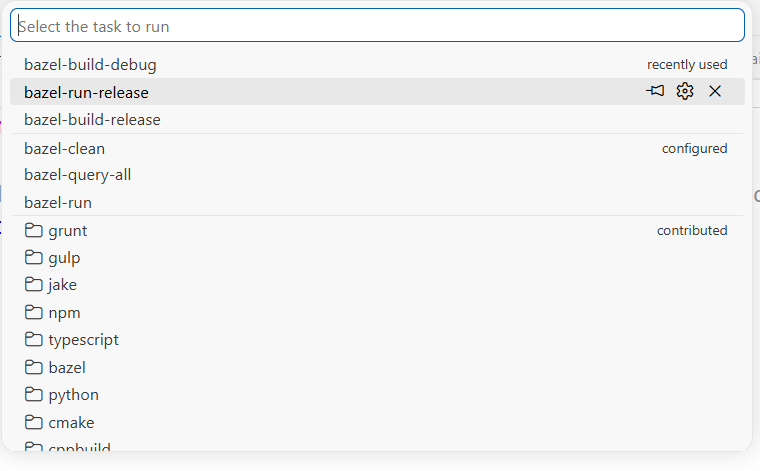The image size is (760, 471).
Task: Select the typescript task group label
Action: pyautogui.click(x=83, y=340)
